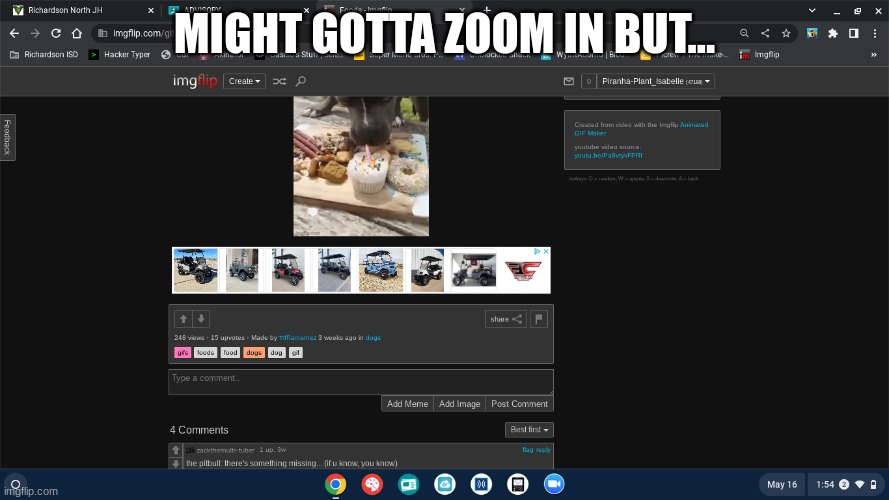Screen dimensions: 889x500
Task: Launch Chrome from the shelf
Action: 336,484
